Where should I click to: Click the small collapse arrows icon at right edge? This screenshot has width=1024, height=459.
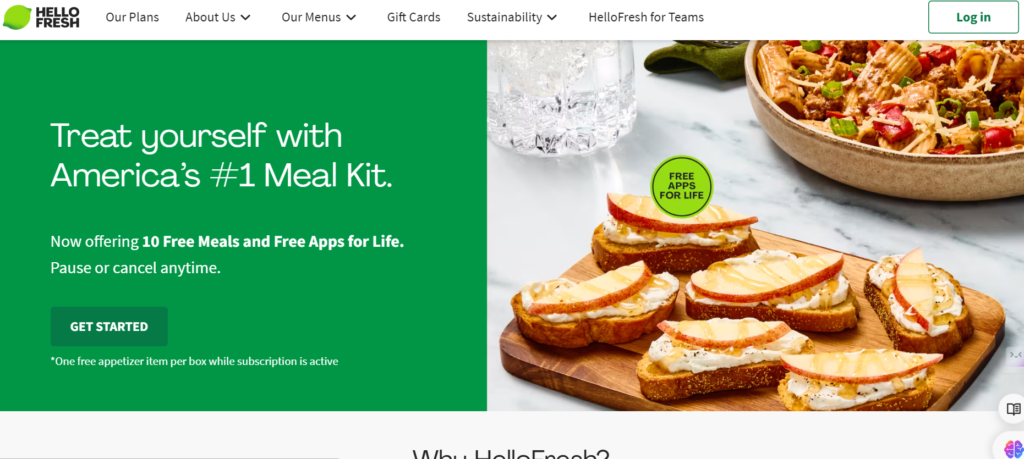[1015, 355]
